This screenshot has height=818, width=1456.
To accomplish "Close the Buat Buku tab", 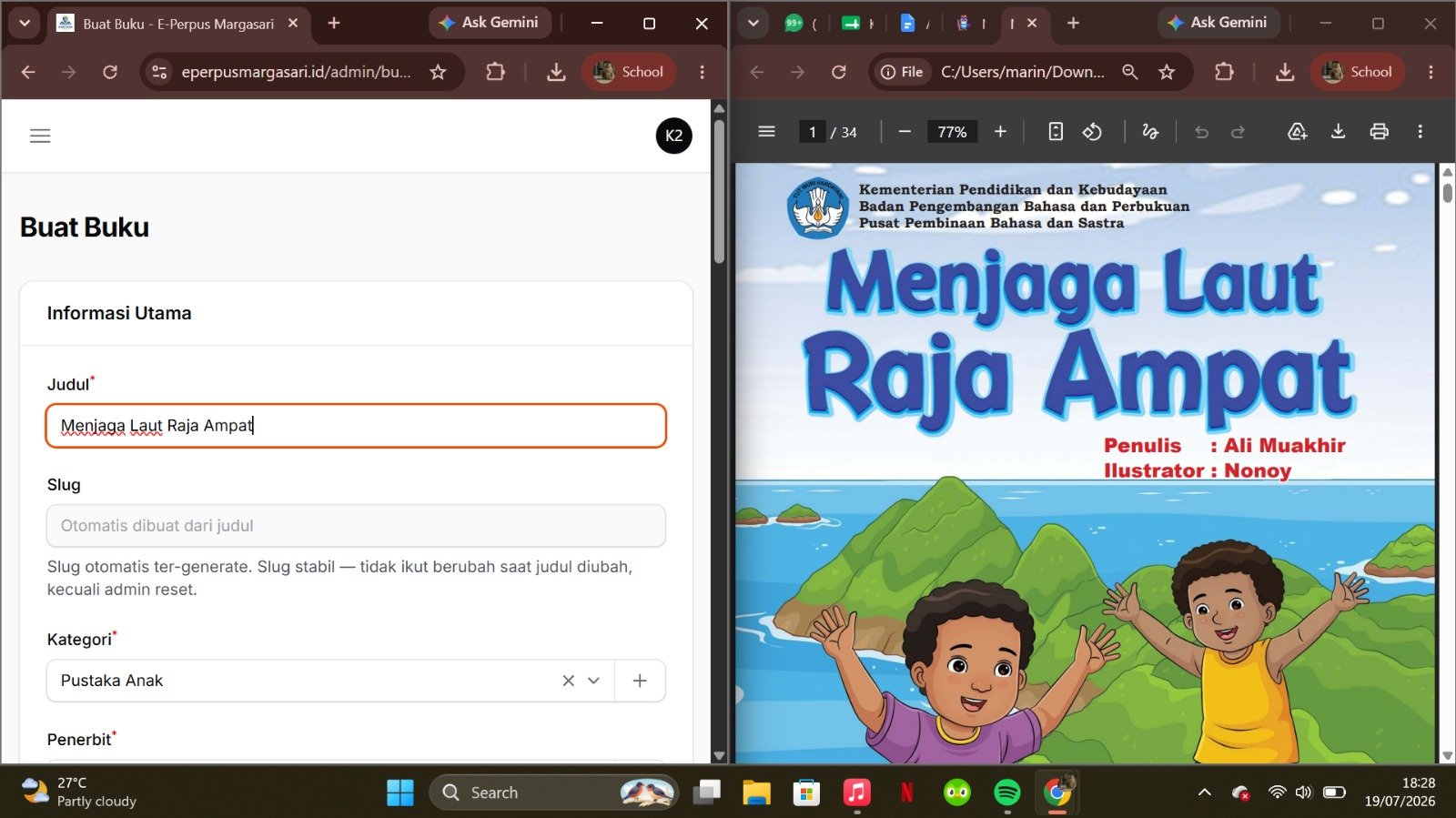I will pos(293,24).
